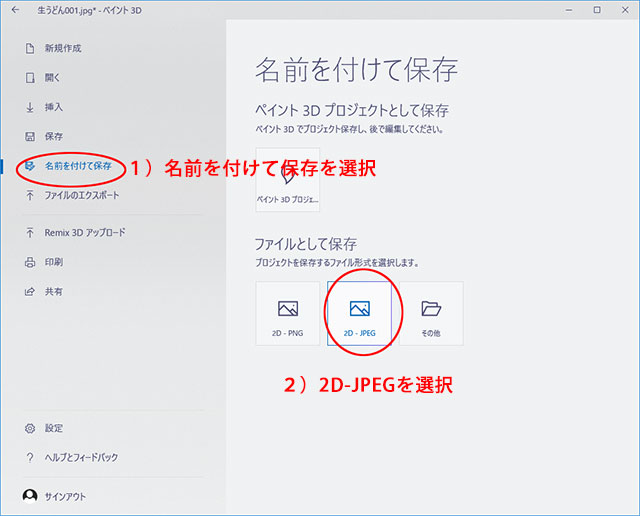The height and width of the screenshot is (516, 640).
Task: Click the ファイルのエクスポート upload icon
Action: 30,195
